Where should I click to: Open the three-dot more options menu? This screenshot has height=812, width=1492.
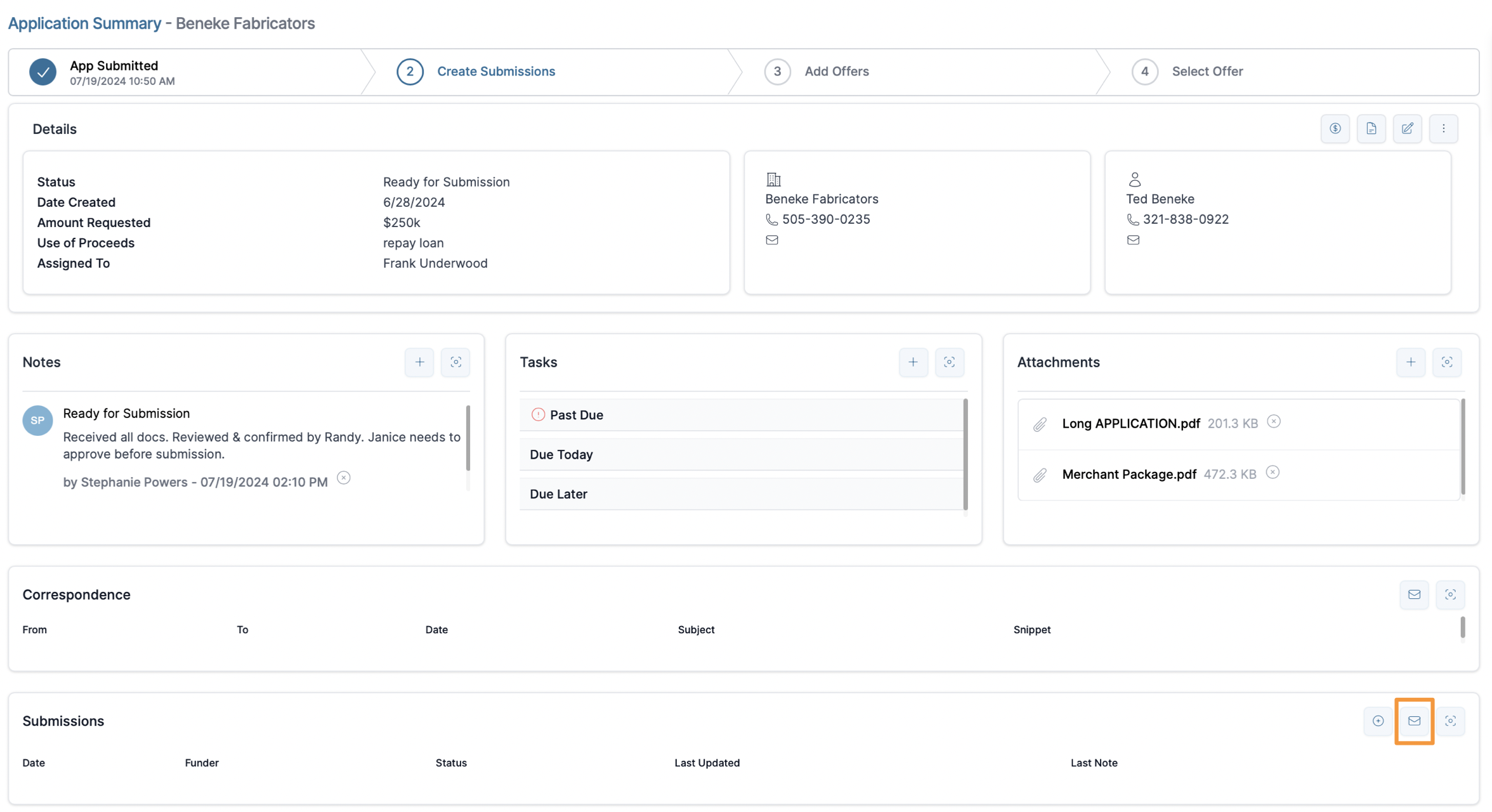click(1443, 129)
